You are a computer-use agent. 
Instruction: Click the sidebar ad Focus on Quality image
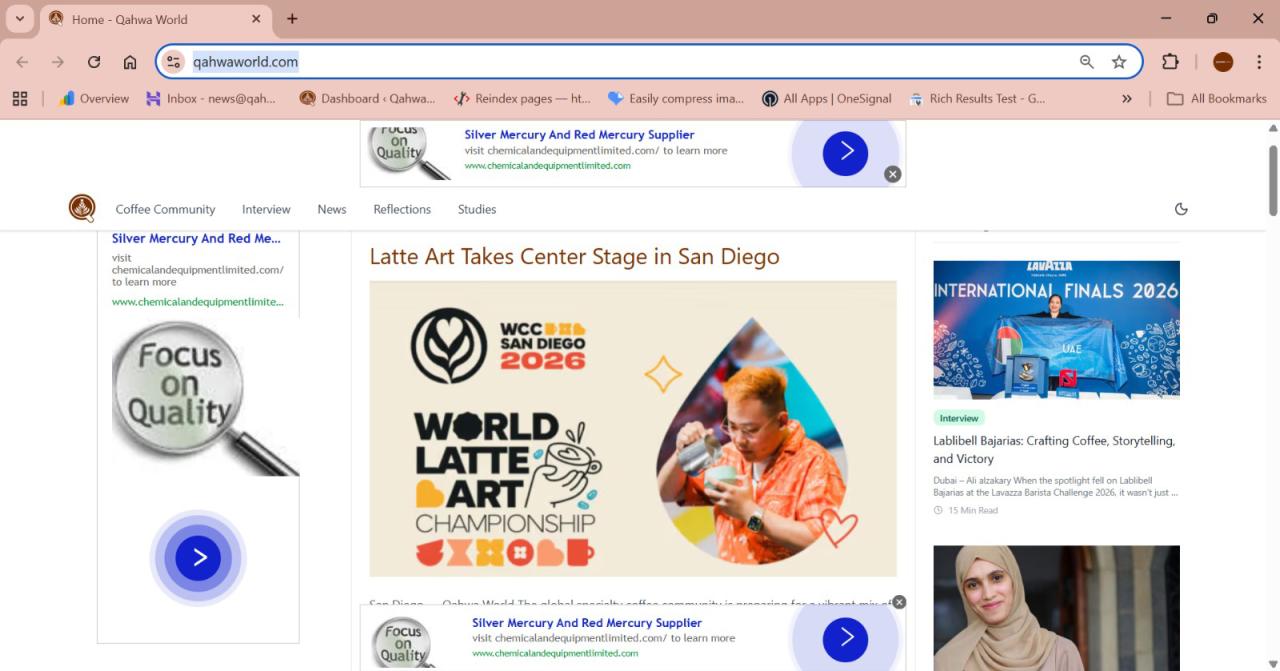pos(205,398)
